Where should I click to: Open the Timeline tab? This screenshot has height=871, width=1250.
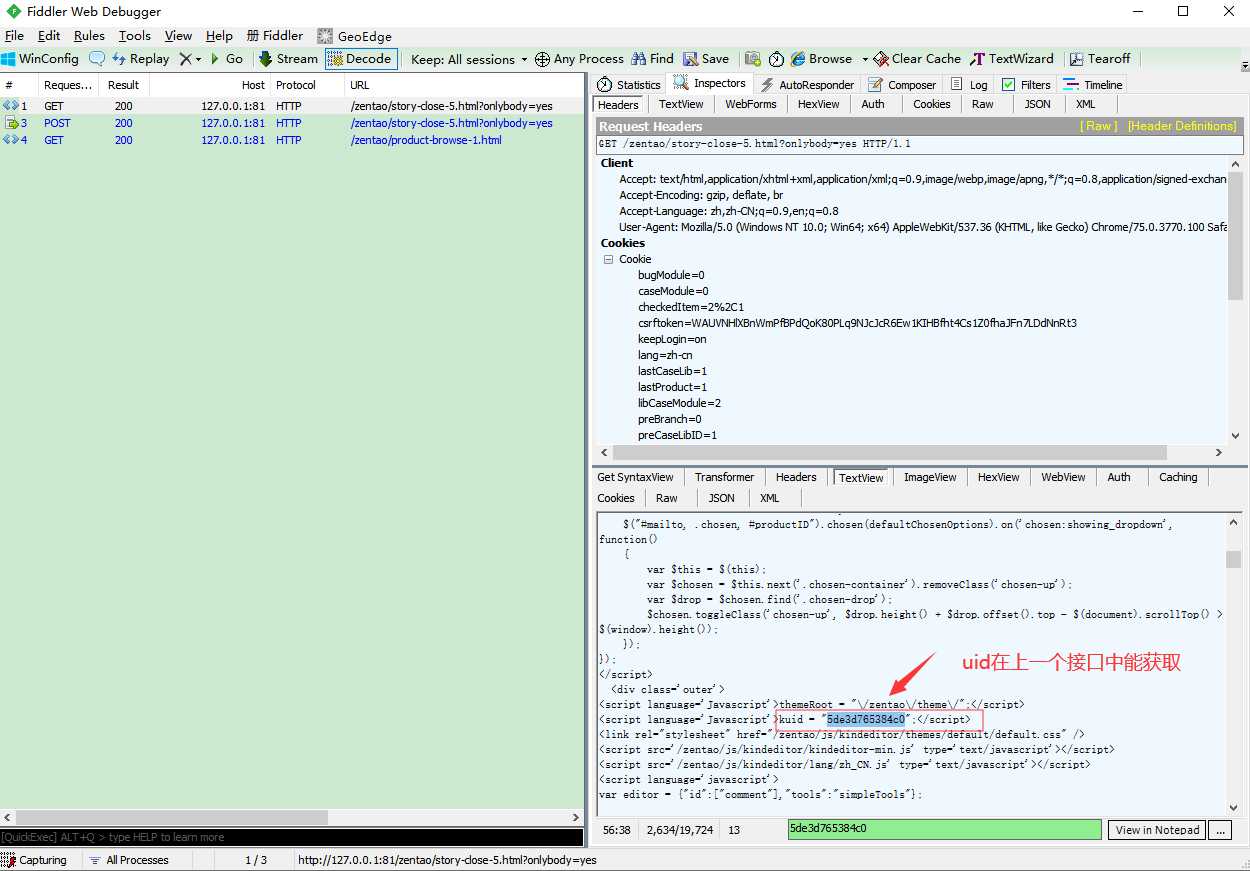(x=1093, y=85)
